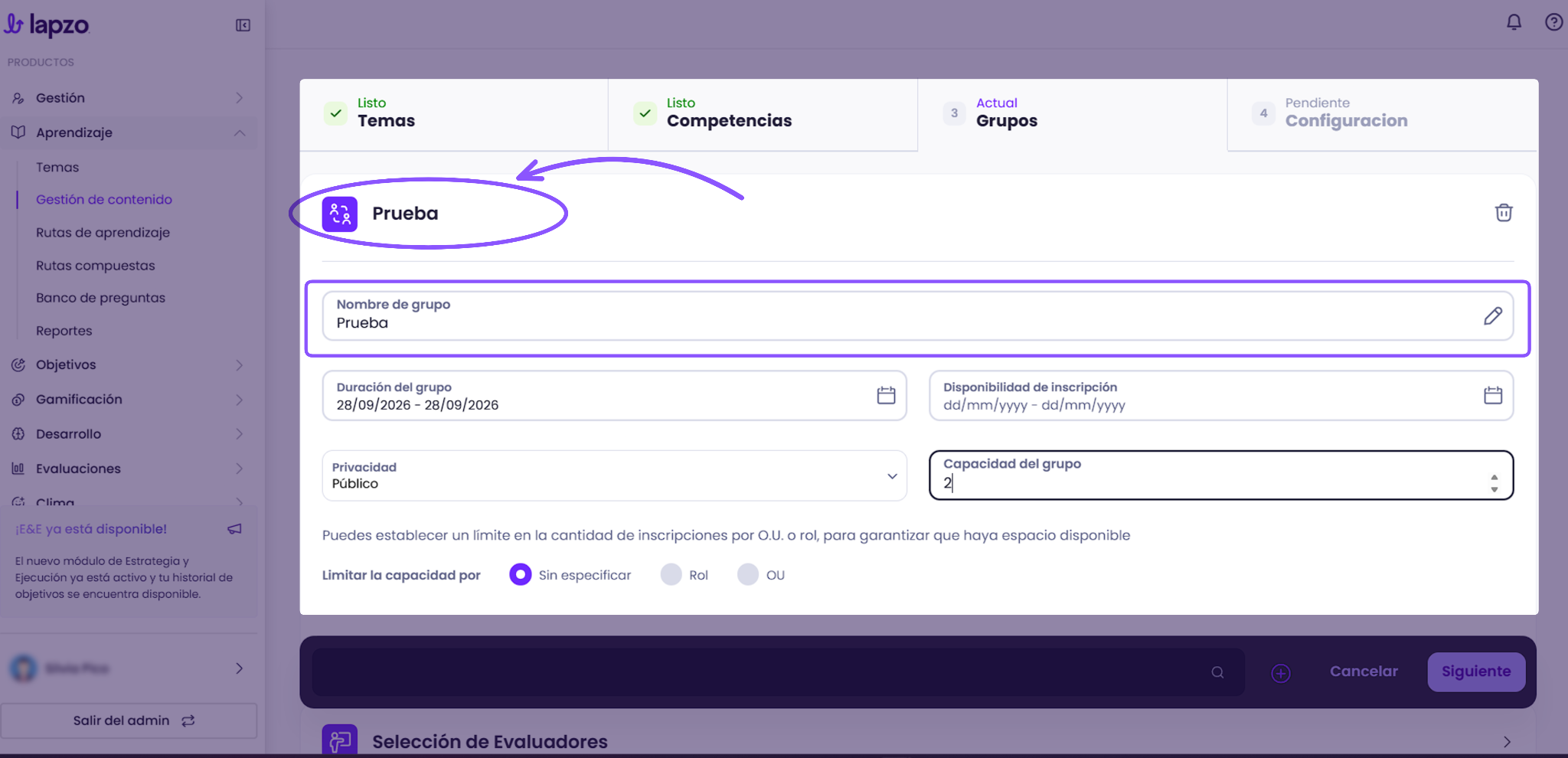Go to the Temas step tab
This screenshot has height=758, width=1568.
pyautogui.click(x=454, y=114)
